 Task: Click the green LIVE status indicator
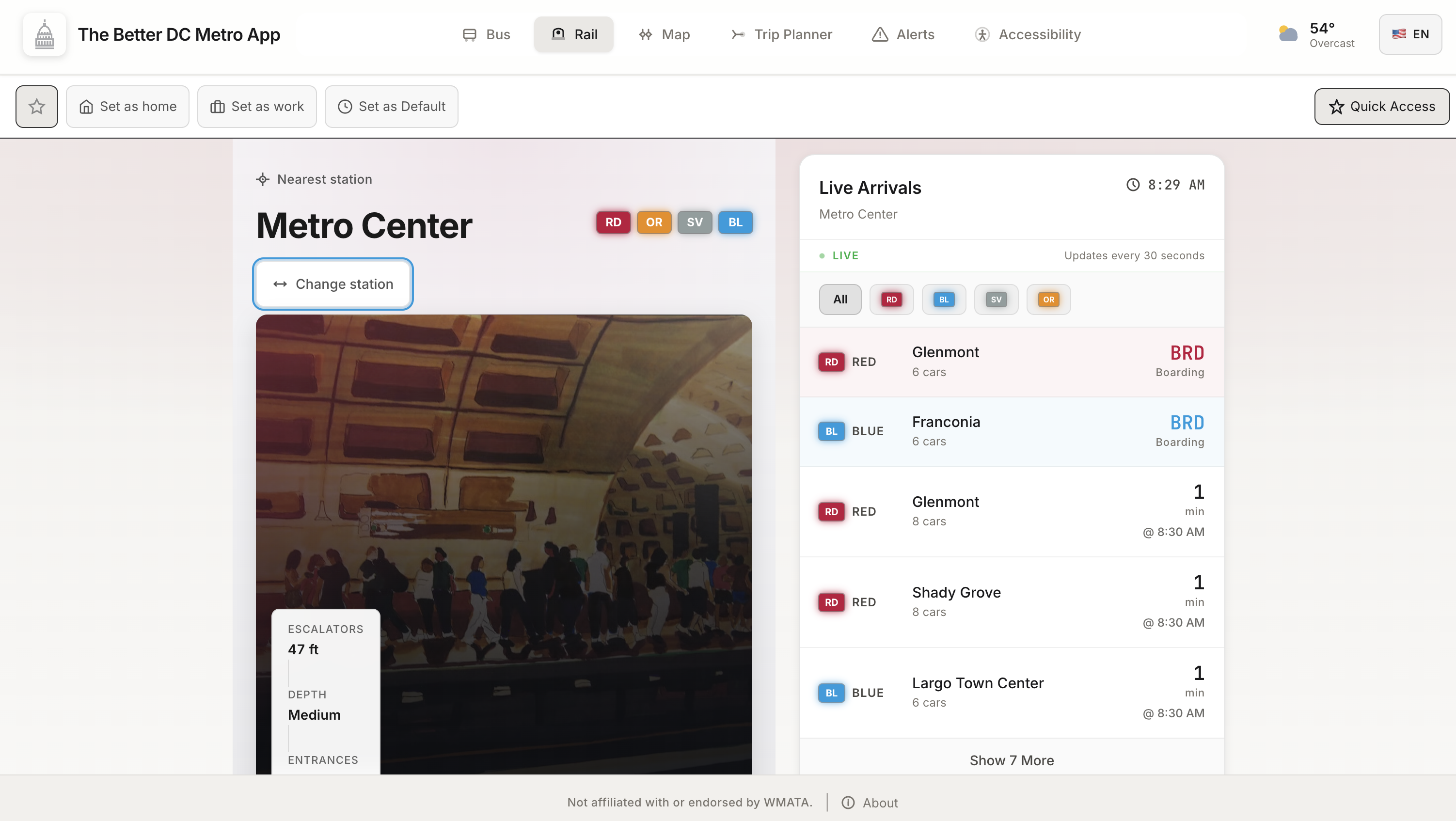(x=839, y=255)
